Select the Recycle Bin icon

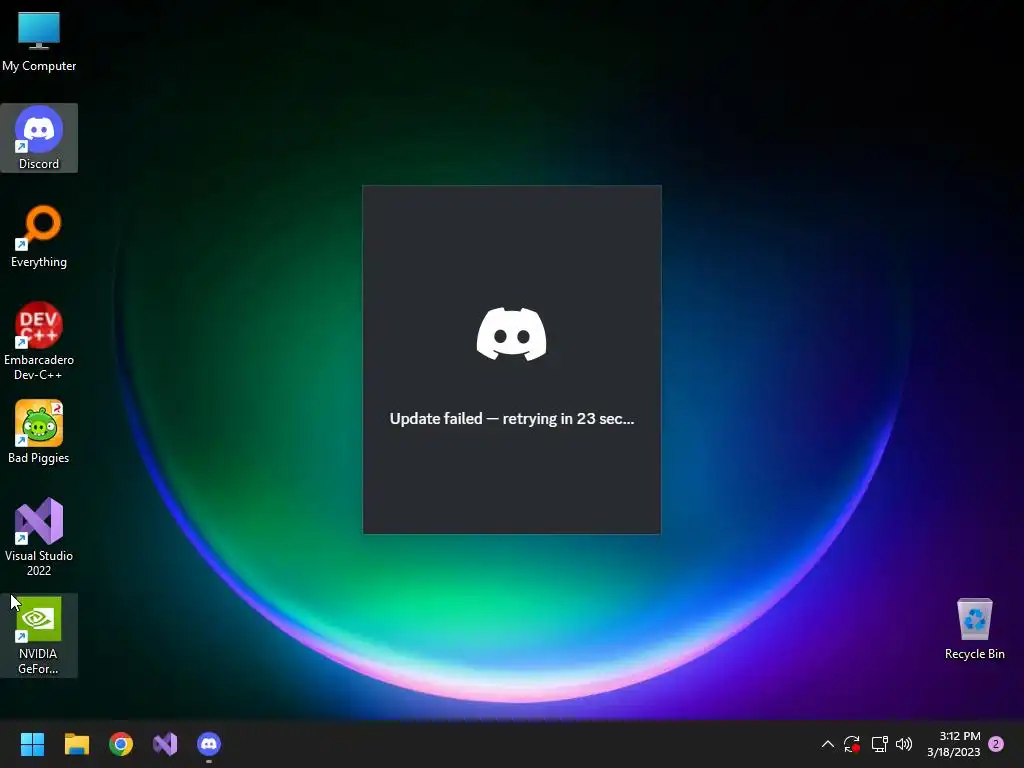click(x=974, y=628)
